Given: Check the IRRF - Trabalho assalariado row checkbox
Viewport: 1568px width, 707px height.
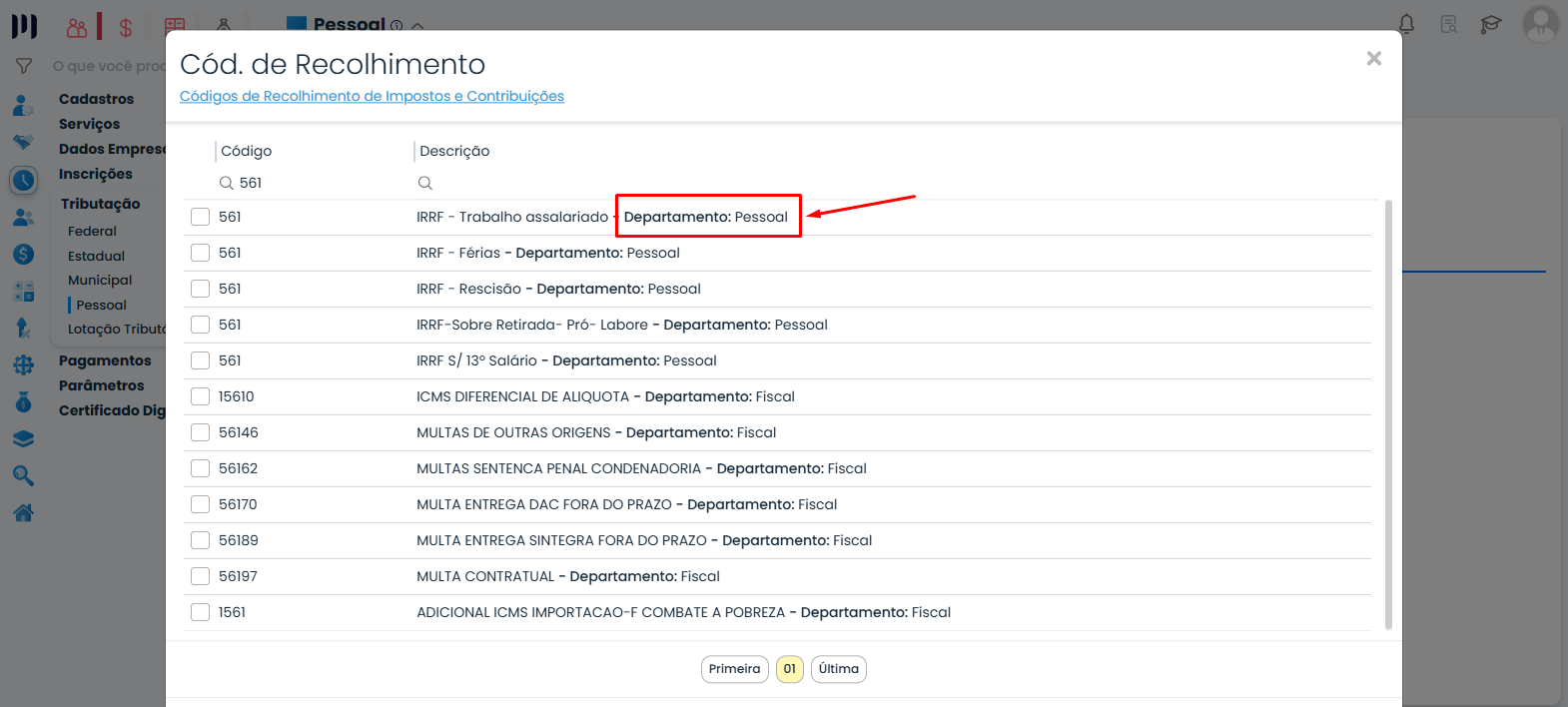Looking at the screenshot, I should point(201,217).
